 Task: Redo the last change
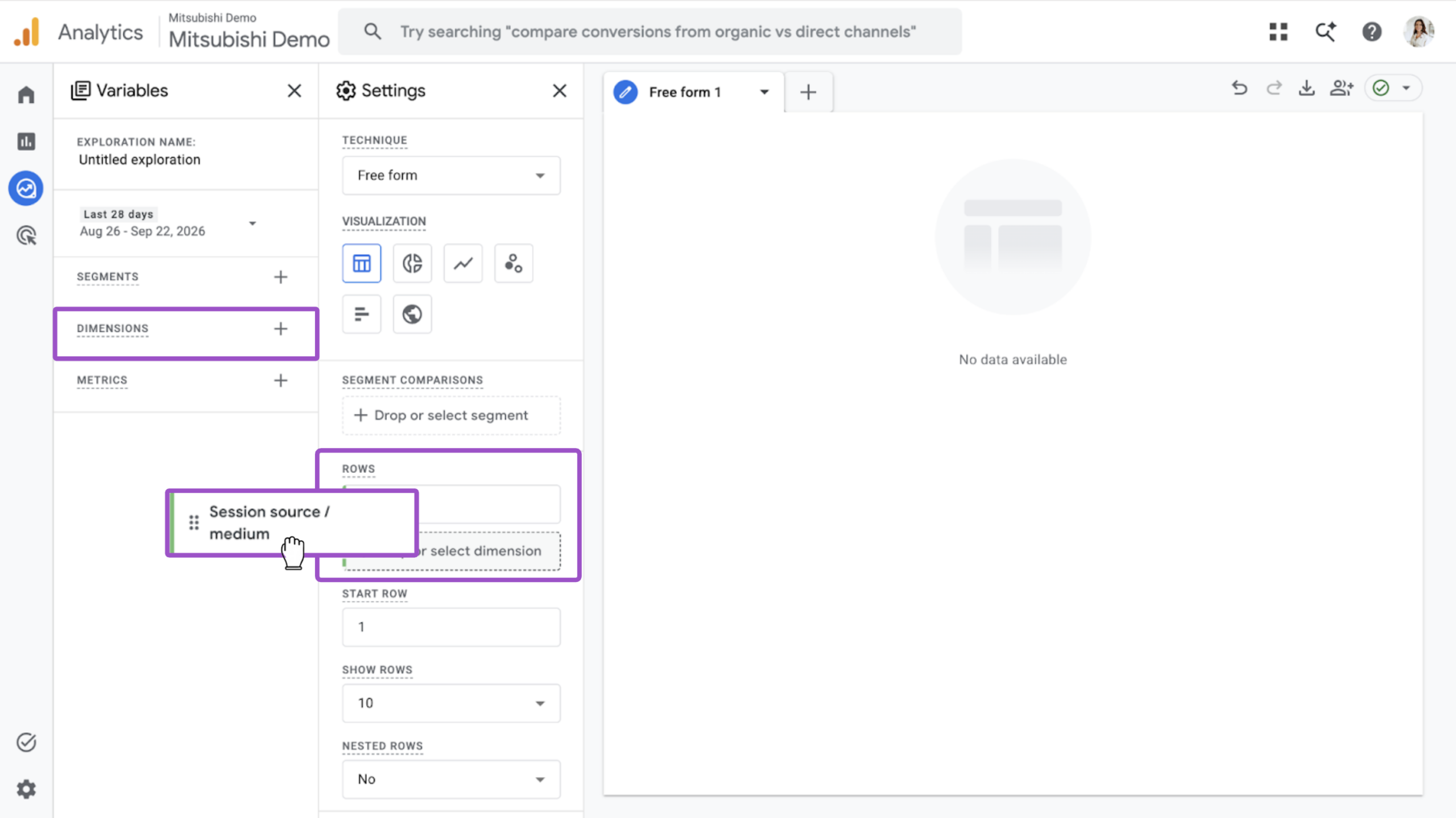tap(1274, 88)
